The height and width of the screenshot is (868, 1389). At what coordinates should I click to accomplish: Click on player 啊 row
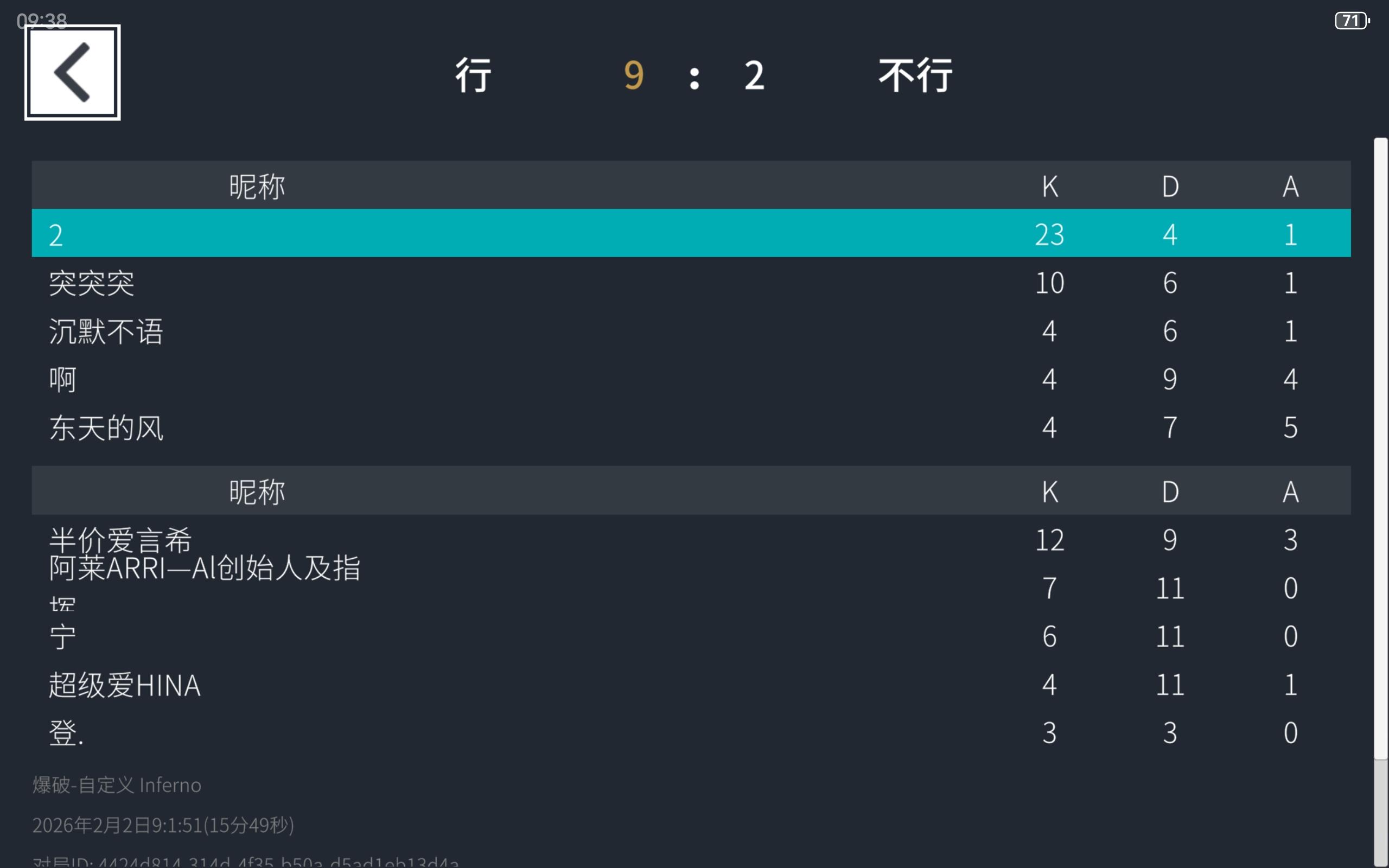point(62,379)
